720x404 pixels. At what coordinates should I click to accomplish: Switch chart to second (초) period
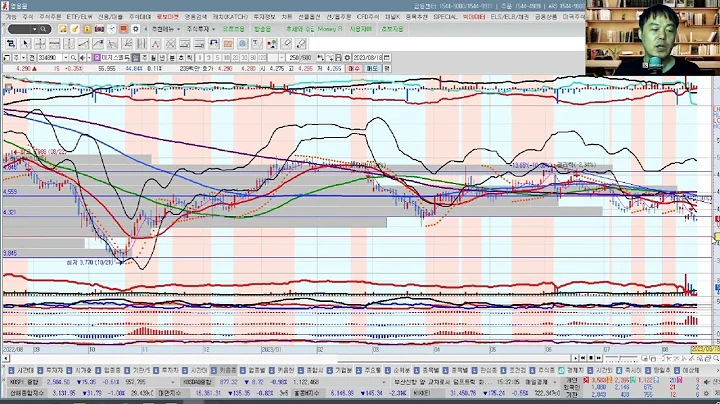(x=180, y=57)
